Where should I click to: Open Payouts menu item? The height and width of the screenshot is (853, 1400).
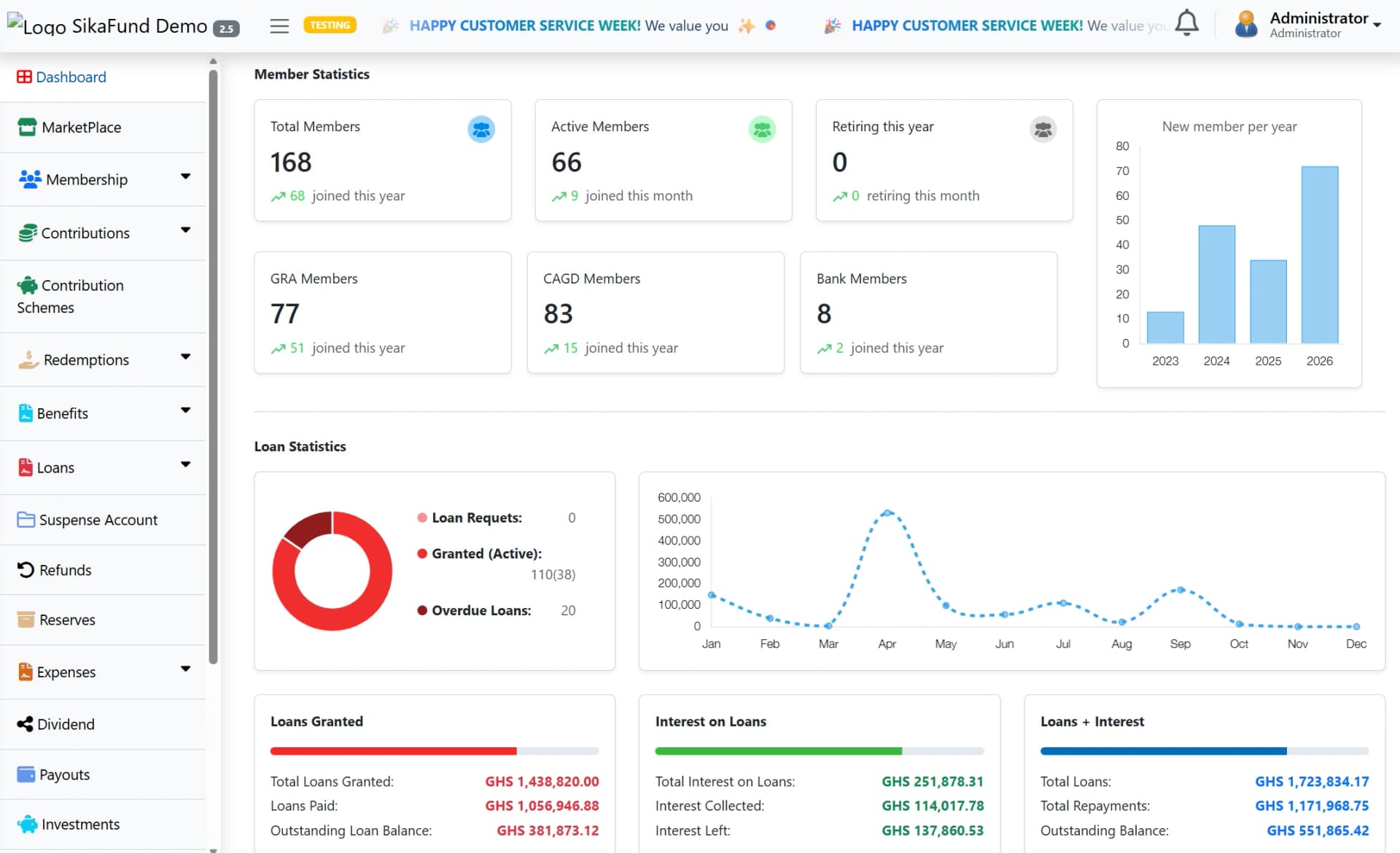coord(103,774)
